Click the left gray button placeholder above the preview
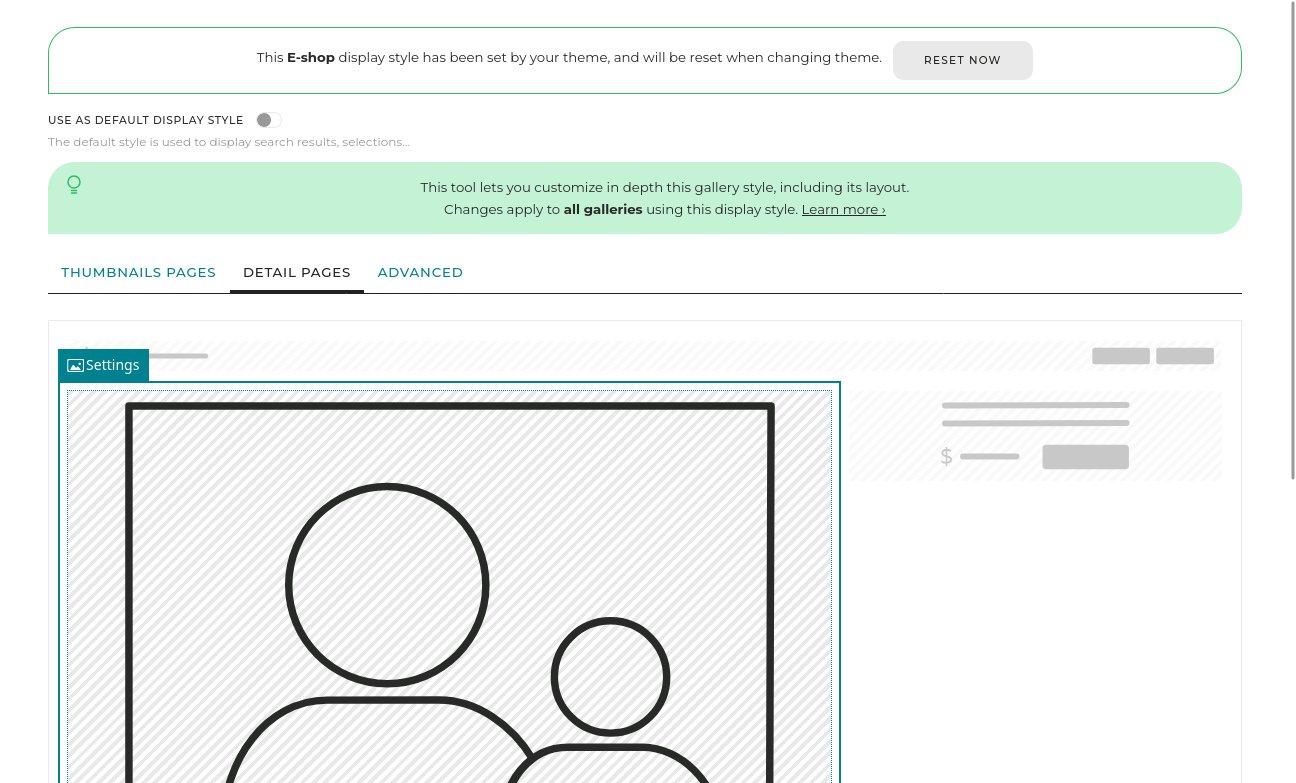The image size is (1296, 783). coord(1120,355)
